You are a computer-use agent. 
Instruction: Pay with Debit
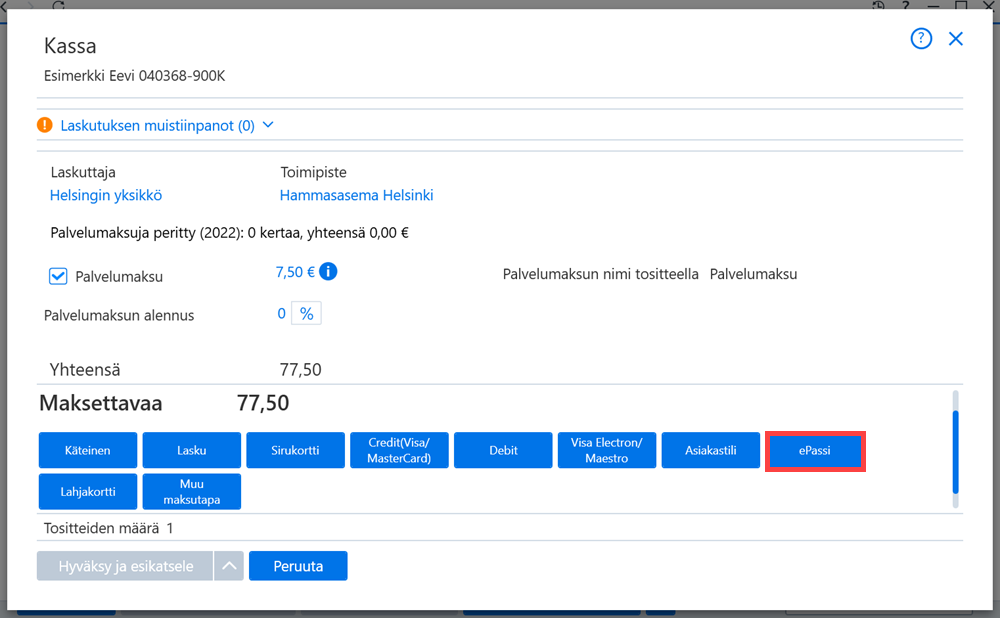click(503, 450)
